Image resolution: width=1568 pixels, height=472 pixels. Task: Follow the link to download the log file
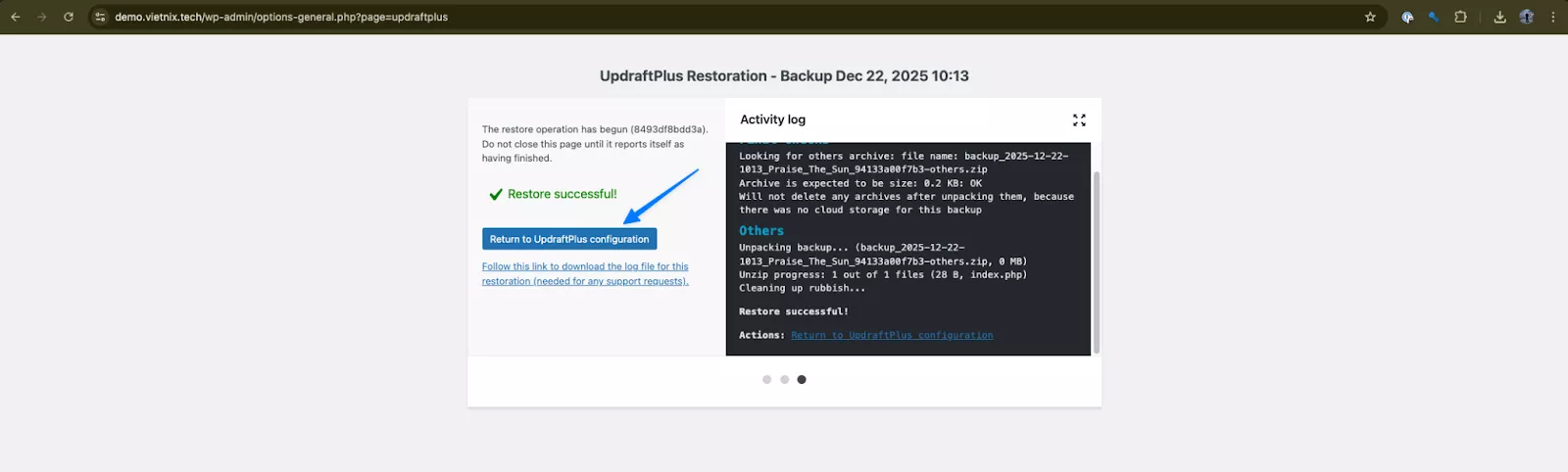(x=585, y=273)
